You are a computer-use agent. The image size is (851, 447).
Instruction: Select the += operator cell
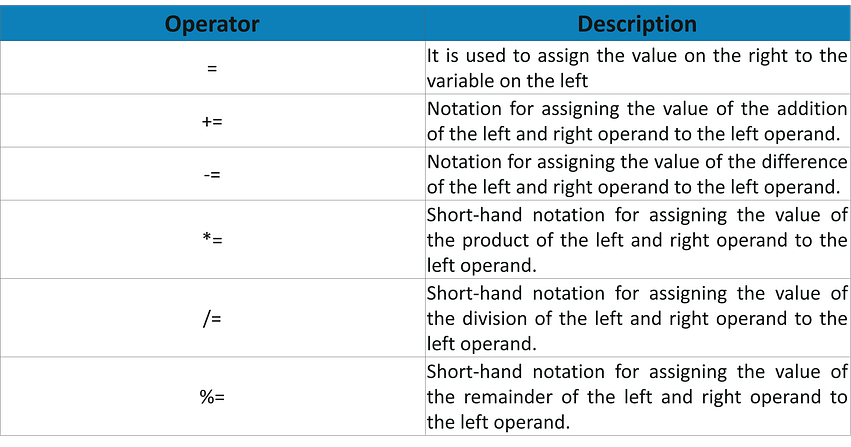point(211,122)
